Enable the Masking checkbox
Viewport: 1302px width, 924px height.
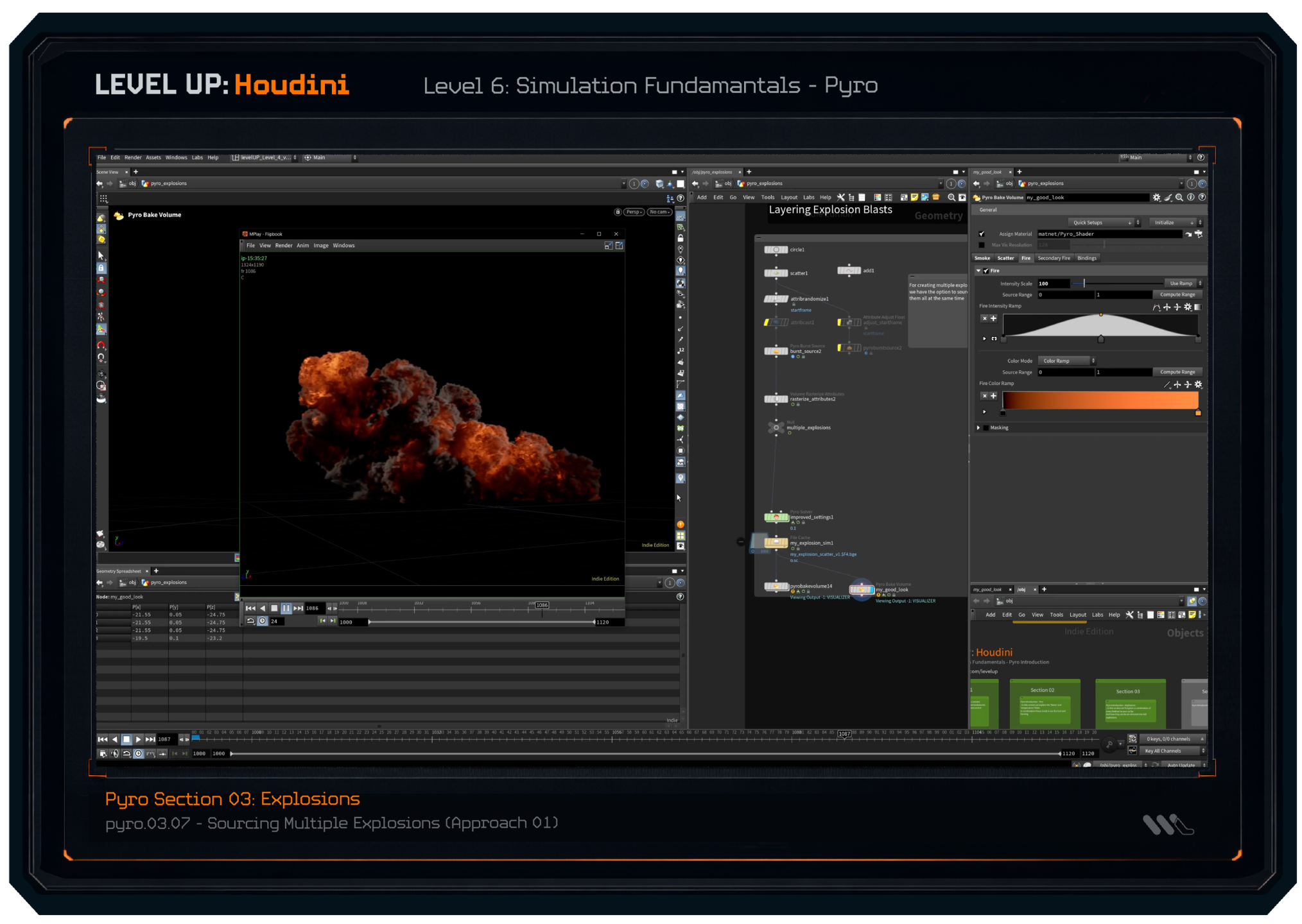pos(986,428)
